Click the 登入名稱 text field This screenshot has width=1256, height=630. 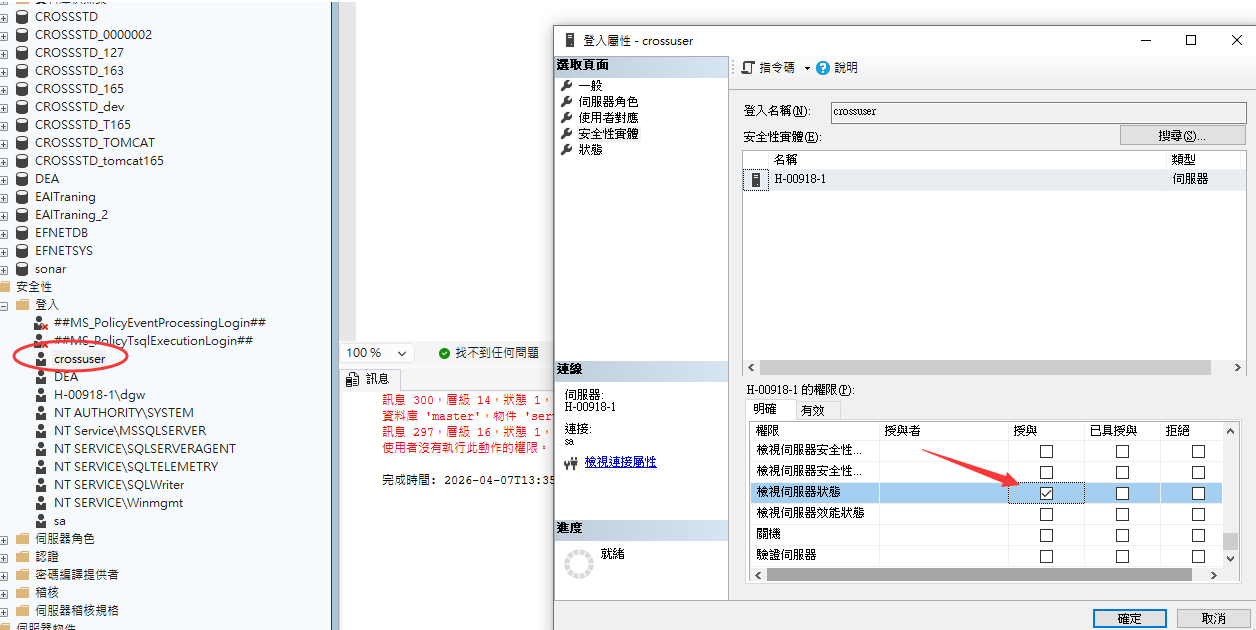(1037, 112)
